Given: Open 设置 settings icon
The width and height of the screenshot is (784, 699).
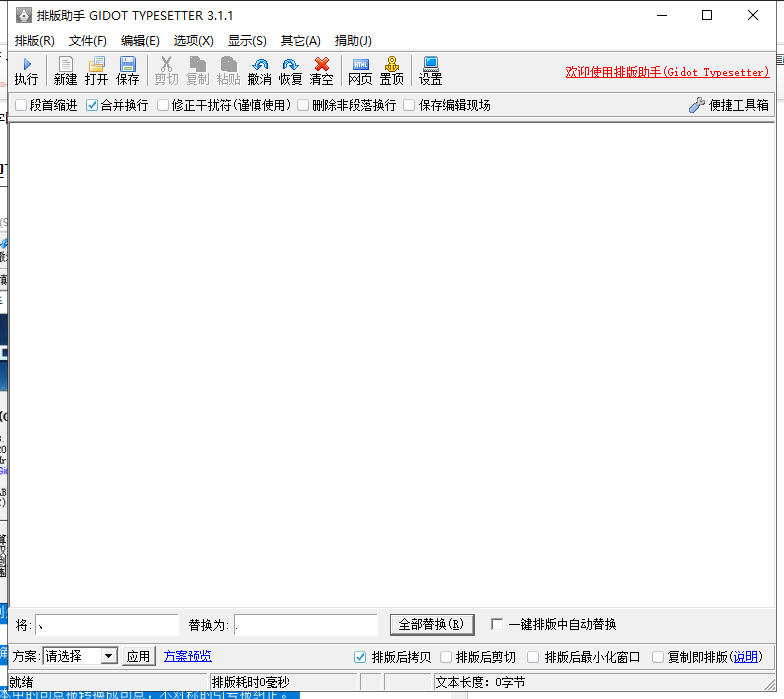Looking at the screenshot, I should point(430,71).
